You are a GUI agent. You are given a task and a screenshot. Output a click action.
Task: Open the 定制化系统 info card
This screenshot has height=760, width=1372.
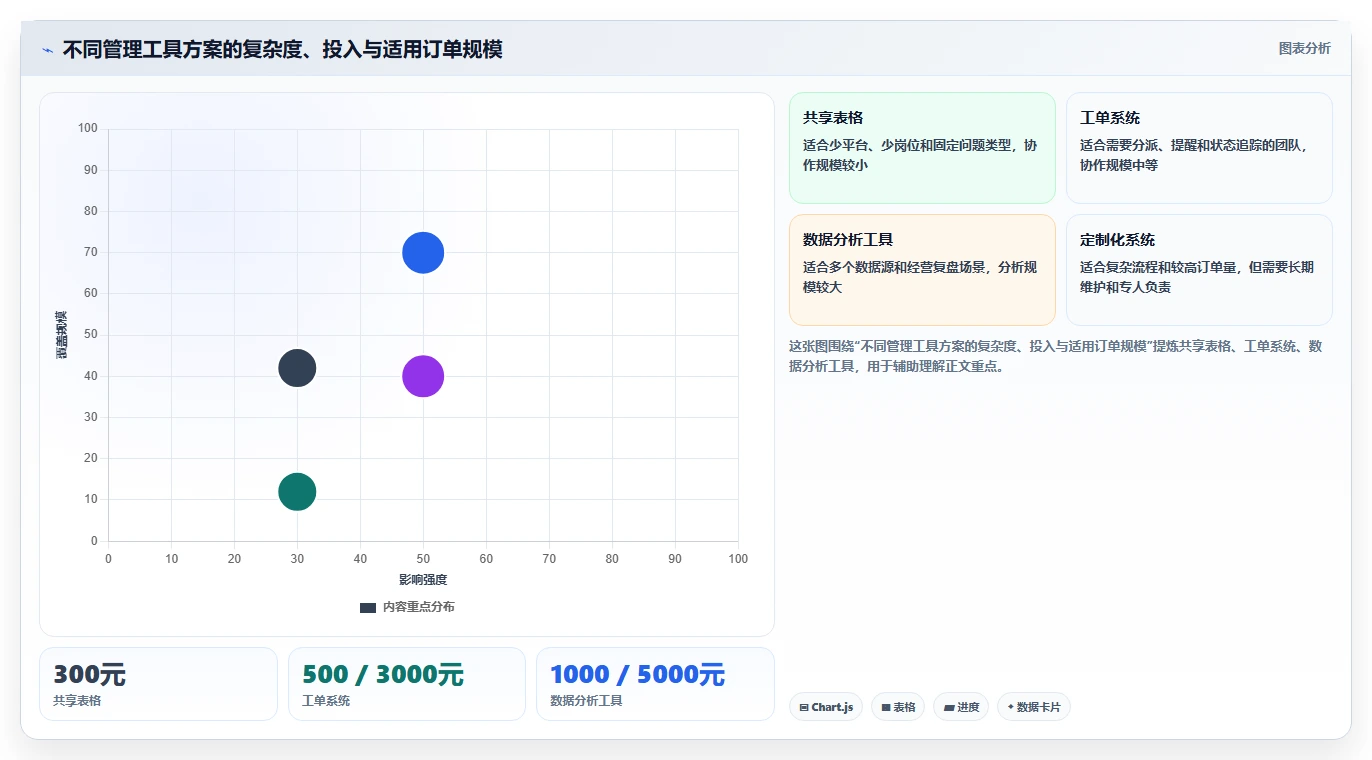pos(1199,270)
